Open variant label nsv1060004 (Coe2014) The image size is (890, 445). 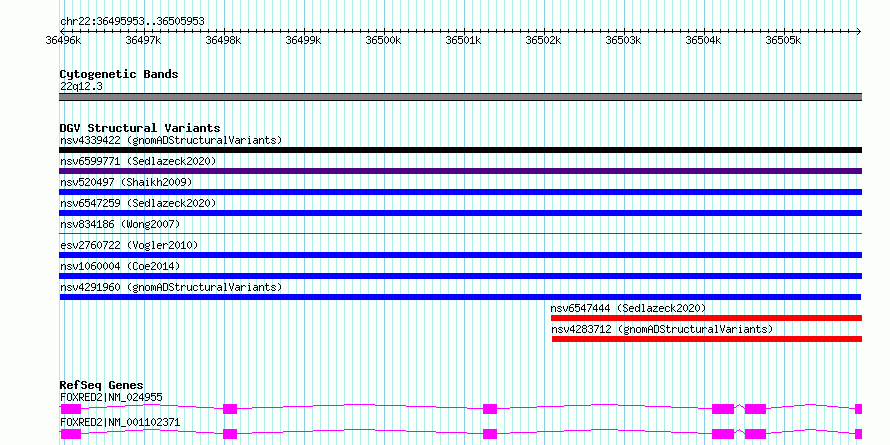click(120, 266)
